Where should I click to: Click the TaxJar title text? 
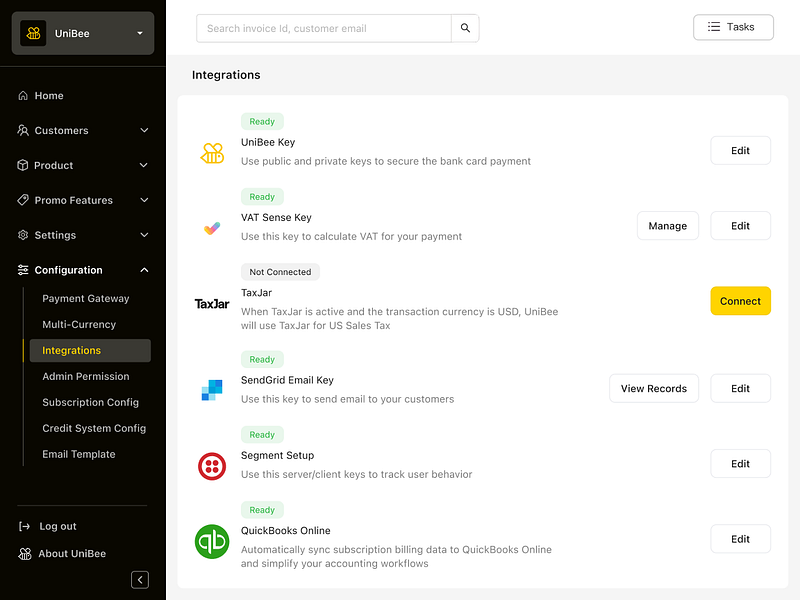point(256,293)
